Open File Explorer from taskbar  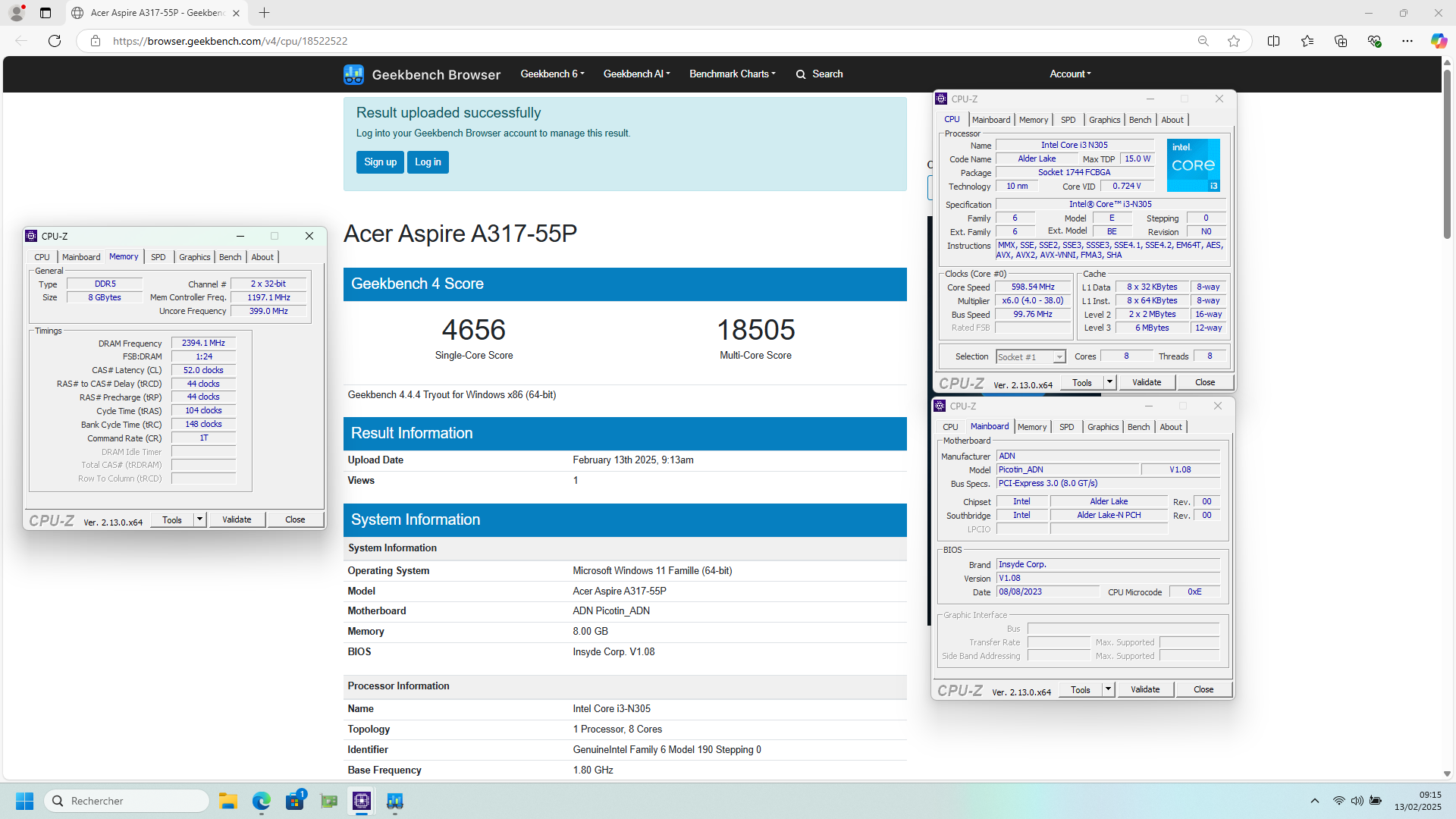(x=228, y=801)
